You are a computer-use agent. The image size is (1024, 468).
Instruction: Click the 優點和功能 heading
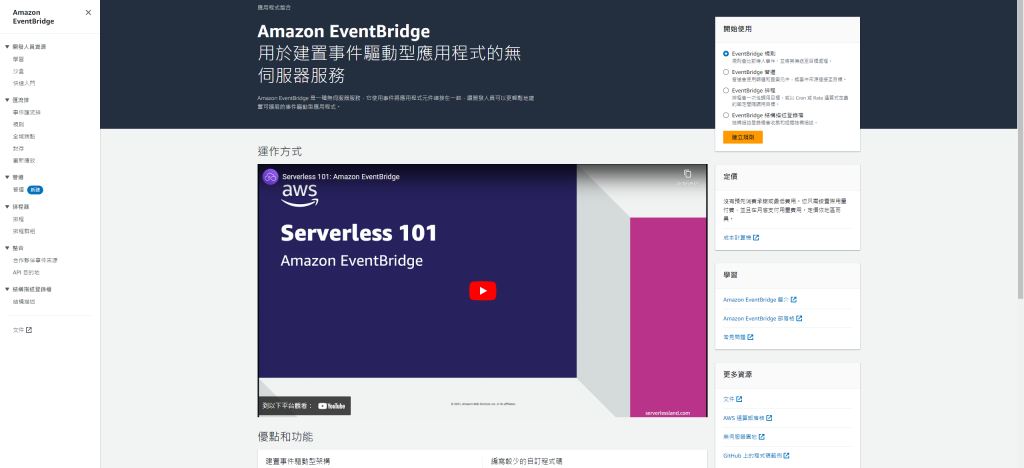click(285, 437)
